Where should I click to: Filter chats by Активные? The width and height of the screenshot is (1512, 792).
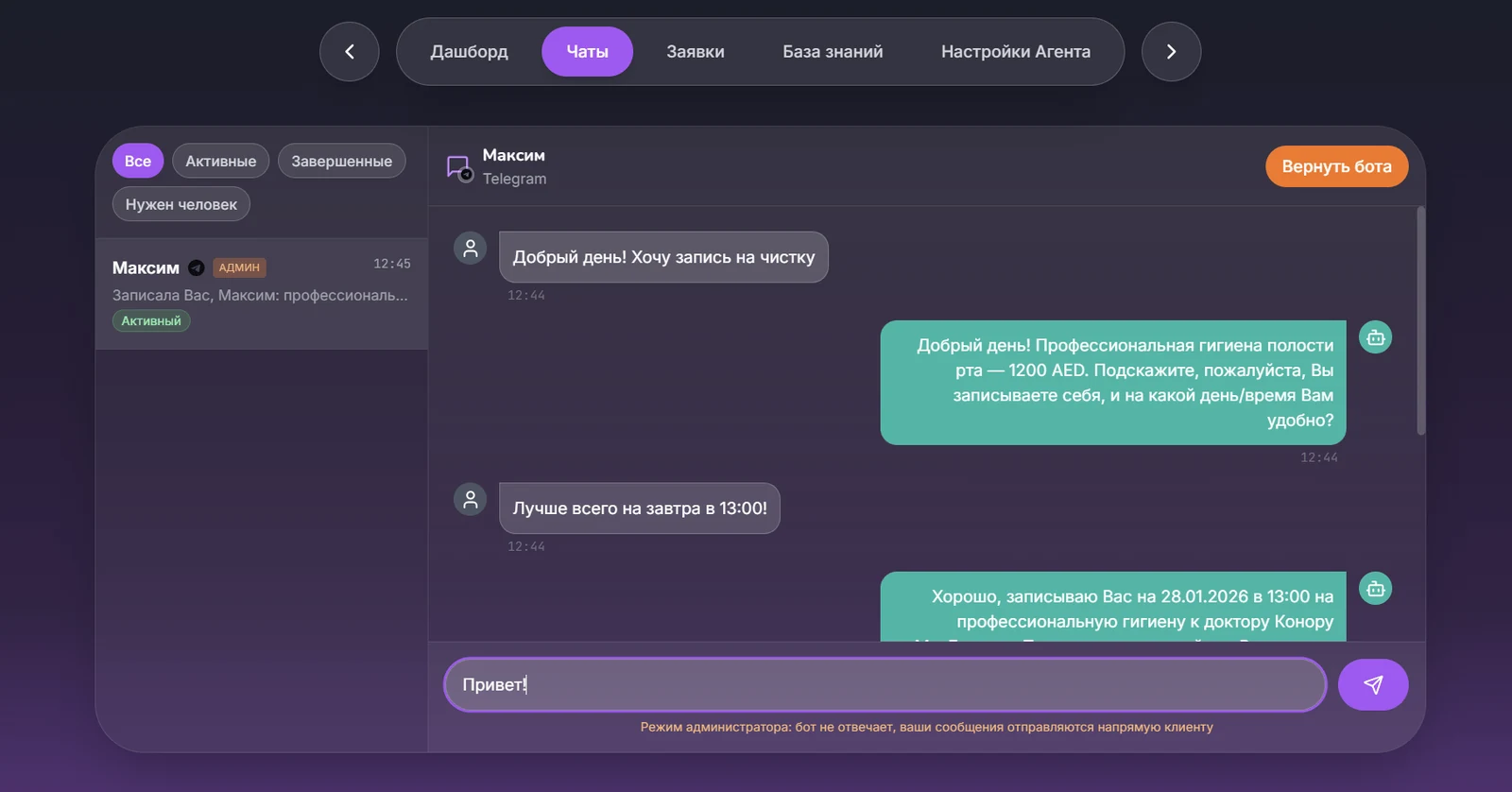(x=221, y=161)
